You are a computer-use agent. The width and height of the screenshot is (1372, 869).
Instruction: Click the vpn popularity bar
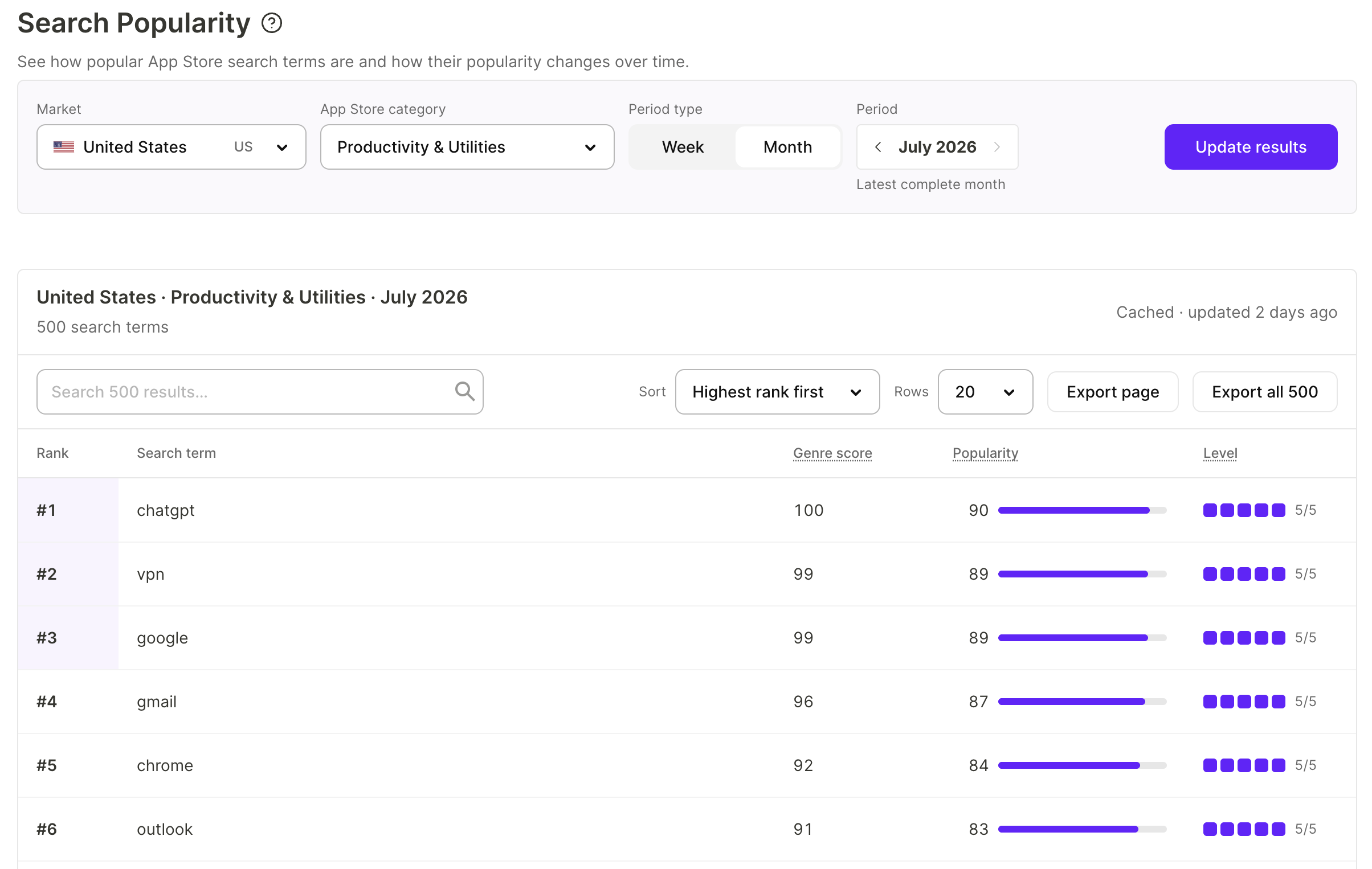pos(1082,574)
